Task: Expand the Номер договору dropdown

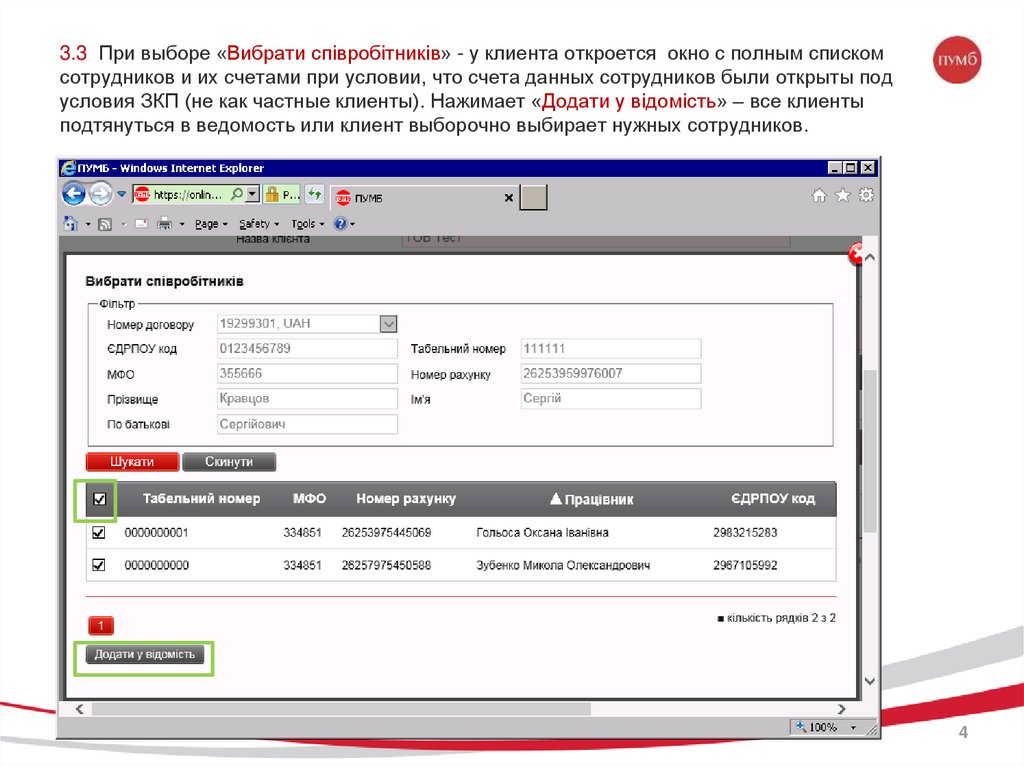Action: click(x=389, y=324)
